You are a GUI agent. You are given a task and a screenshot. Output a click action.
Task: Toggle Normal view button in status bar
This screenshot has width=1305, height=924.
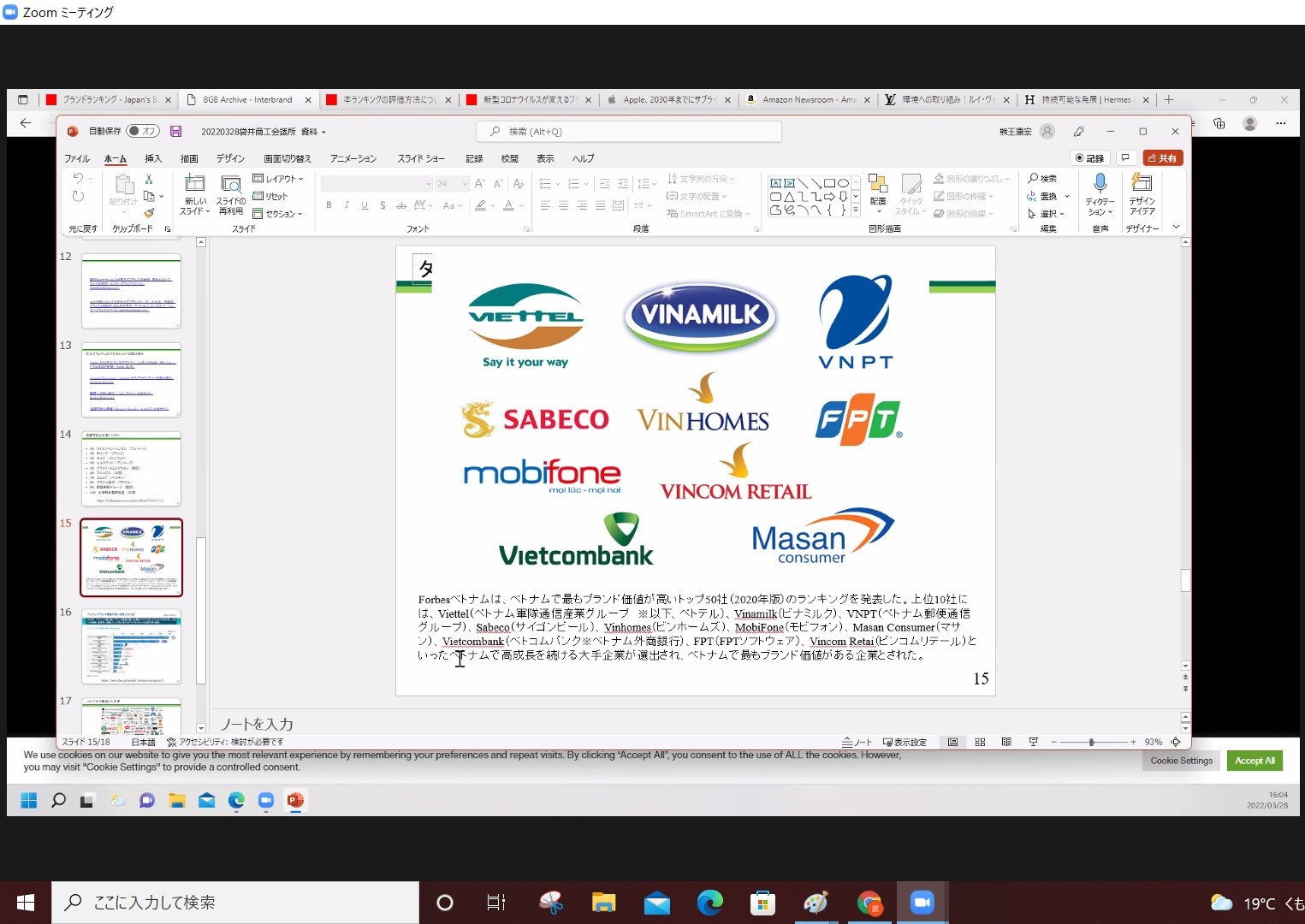coord(952,742)
